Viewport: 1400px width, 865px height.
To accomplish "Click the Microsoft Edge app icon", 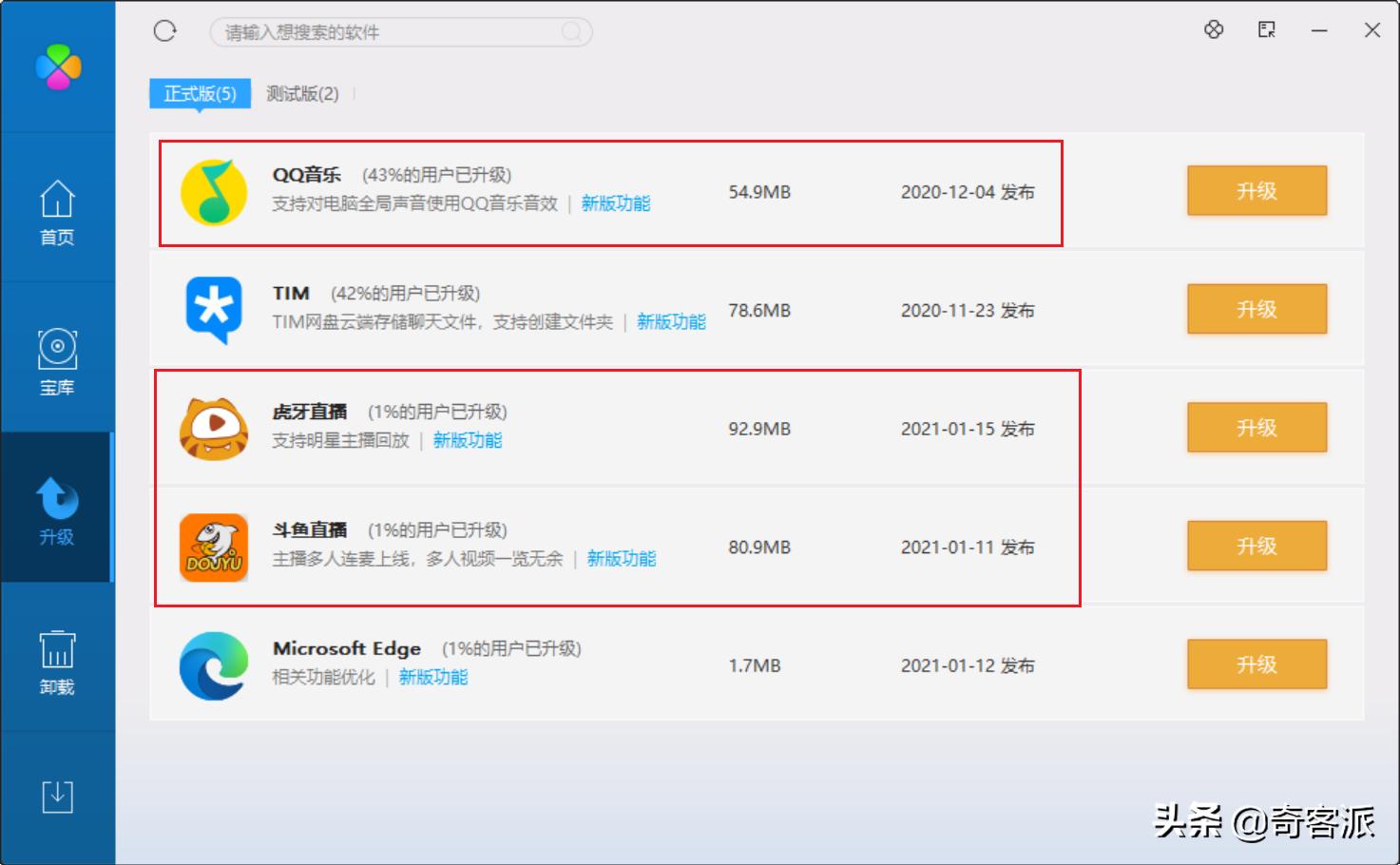I will [x=214, y=665].
